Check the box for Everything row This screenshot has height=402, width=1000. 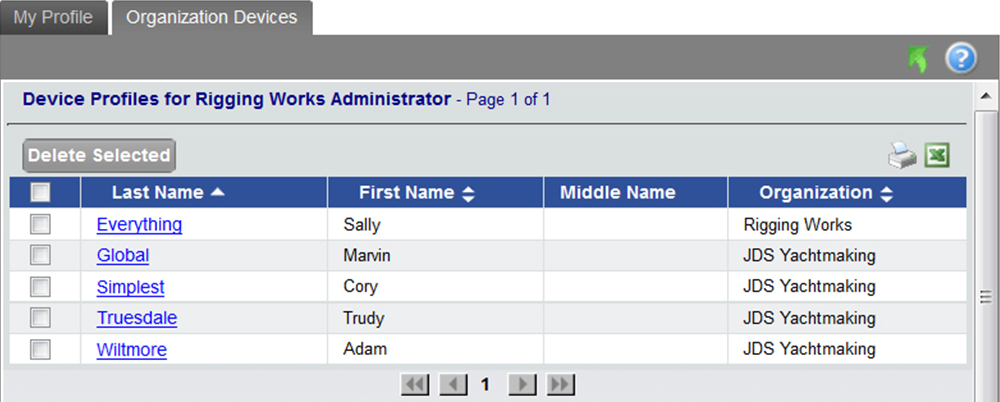pyautogui.click(x=41, y=224)
